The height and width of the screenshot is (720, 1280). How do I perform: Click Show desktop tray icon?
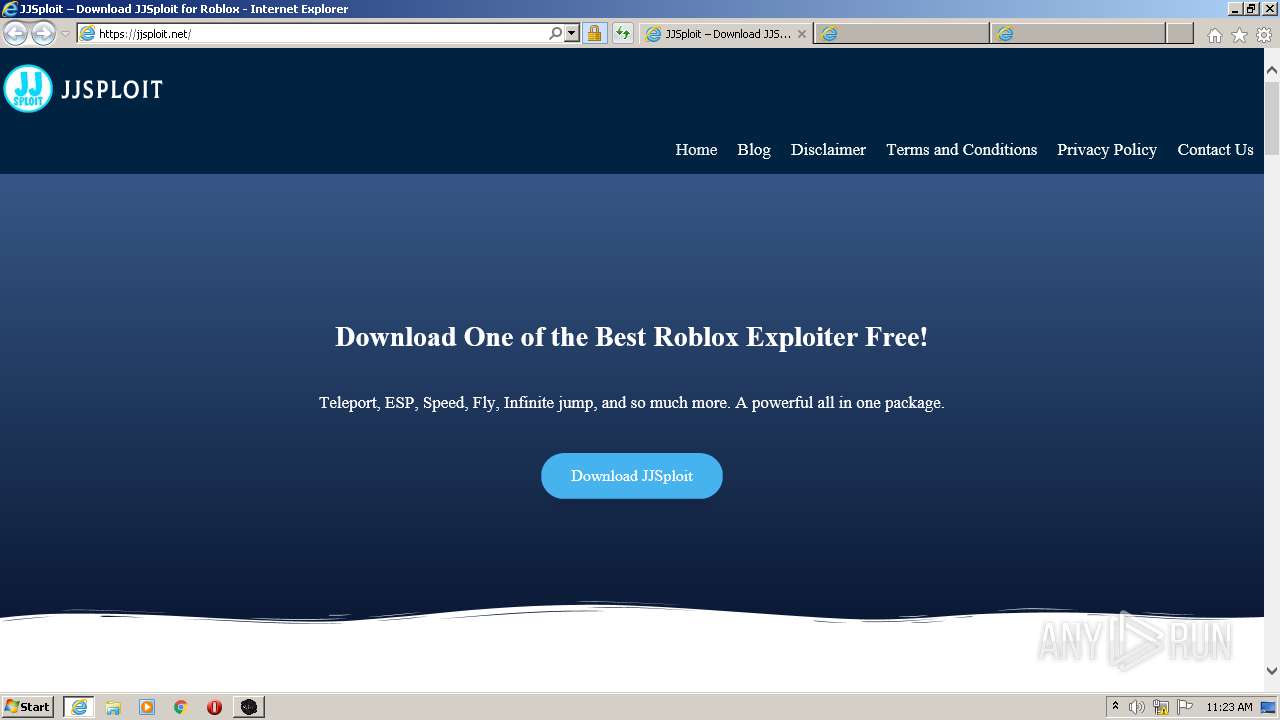[x=1269, y=707]
